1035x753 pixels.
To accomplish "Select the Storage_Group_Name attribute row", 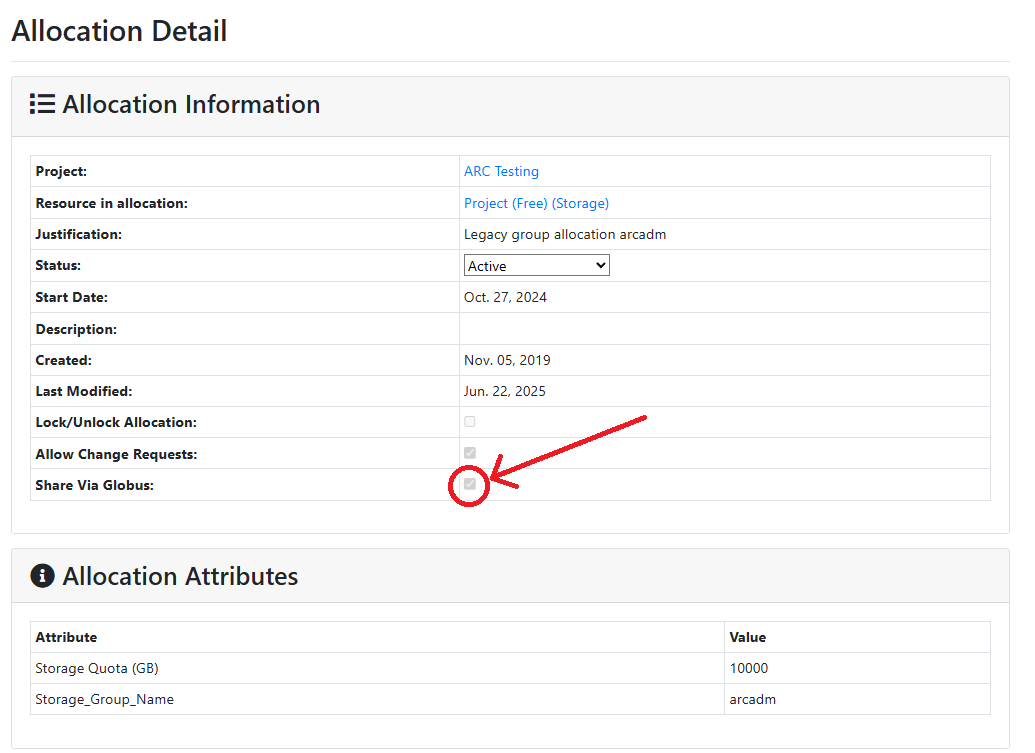I will point(104,699).
